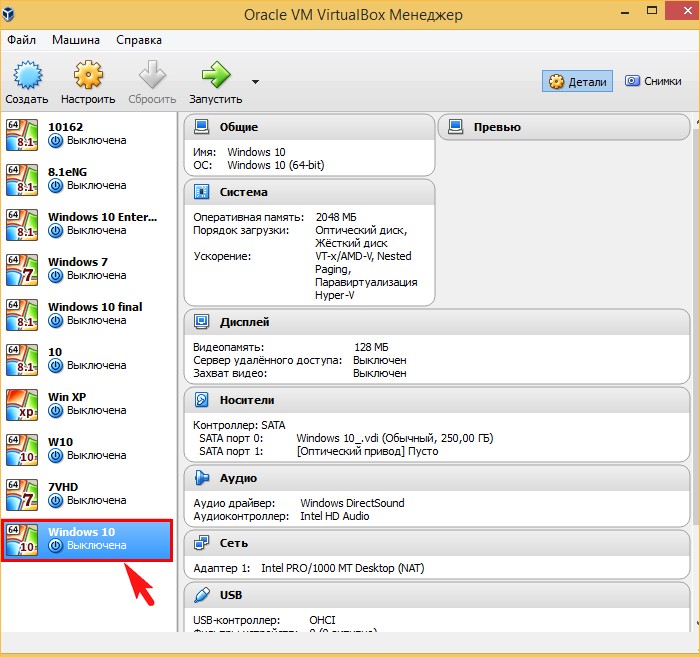
Task: Select the Windows 10 Enter... machine icon
Action: [x=22, y=225]
